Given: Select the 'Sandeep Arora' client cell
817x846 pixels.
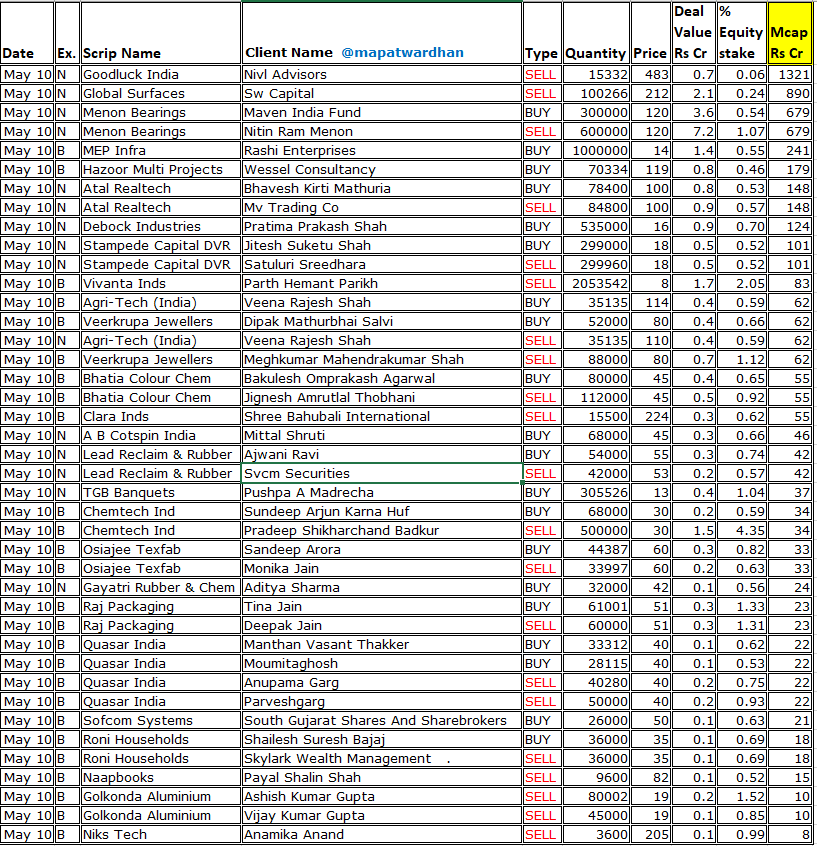Looking at the screenshot, I should click(382, 549).
